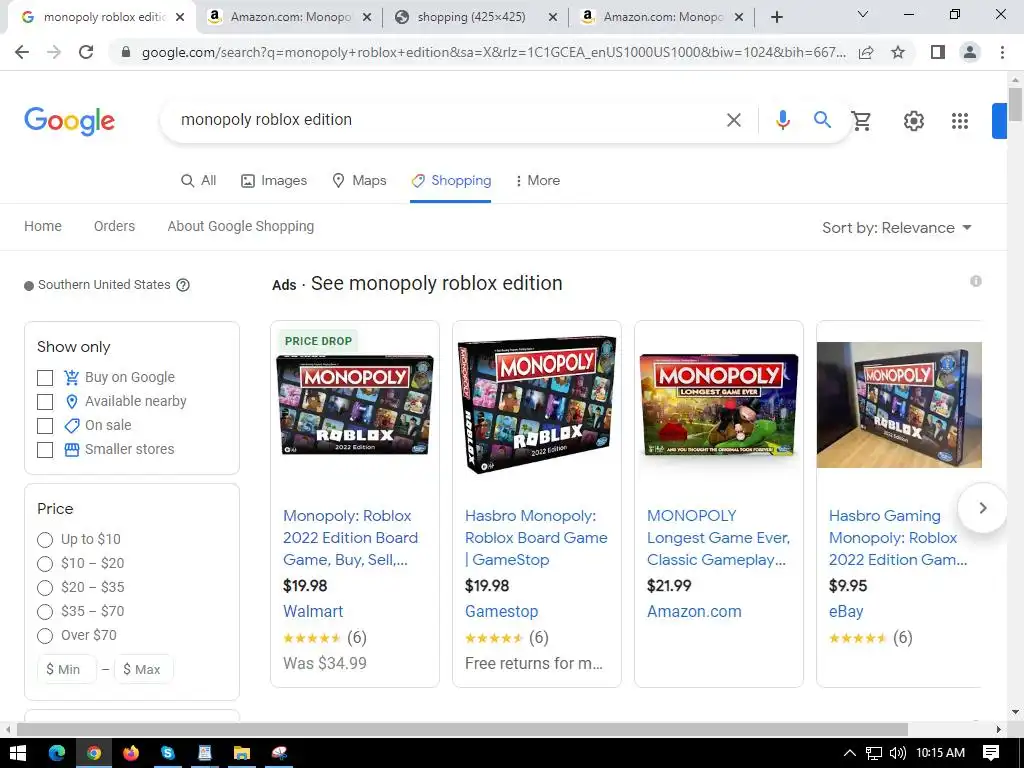Open Chrome side panel
1024x768 pixels.
tap(938, 52)
